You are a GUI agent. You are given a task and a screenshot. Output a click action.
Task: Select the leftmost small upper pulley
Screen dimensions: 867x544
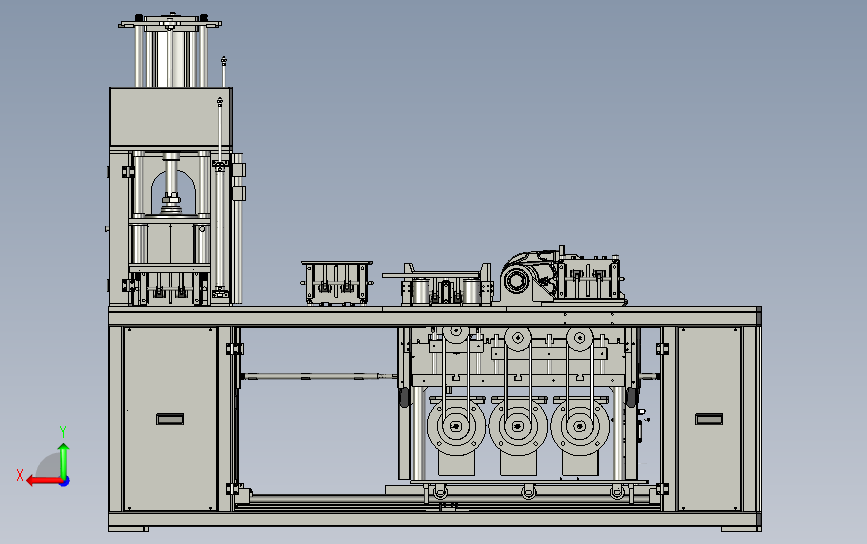[456, 333]
